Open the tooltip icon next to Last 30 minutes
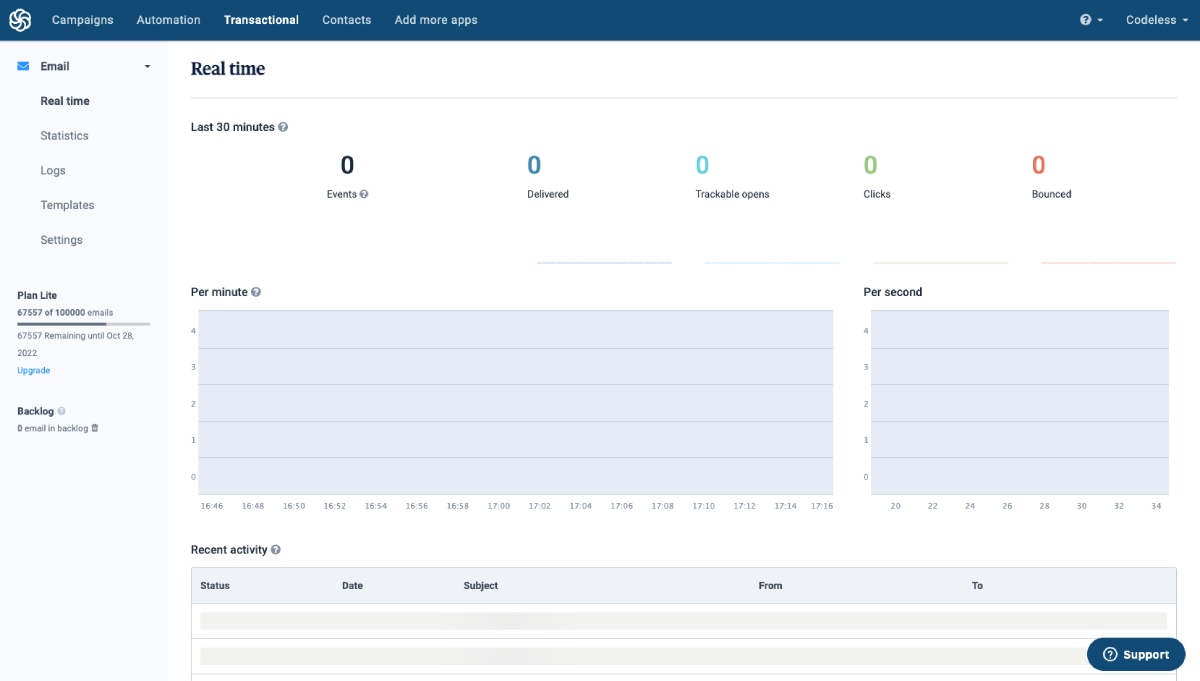Screen dimensions: 1200x681 [283, 127]
